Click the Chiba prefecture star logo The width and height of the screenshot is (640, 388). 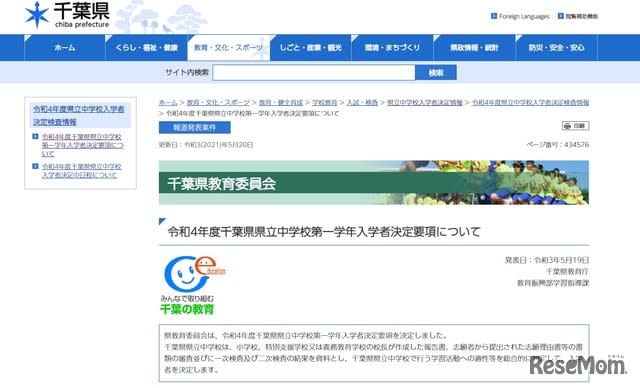[37, 15]
